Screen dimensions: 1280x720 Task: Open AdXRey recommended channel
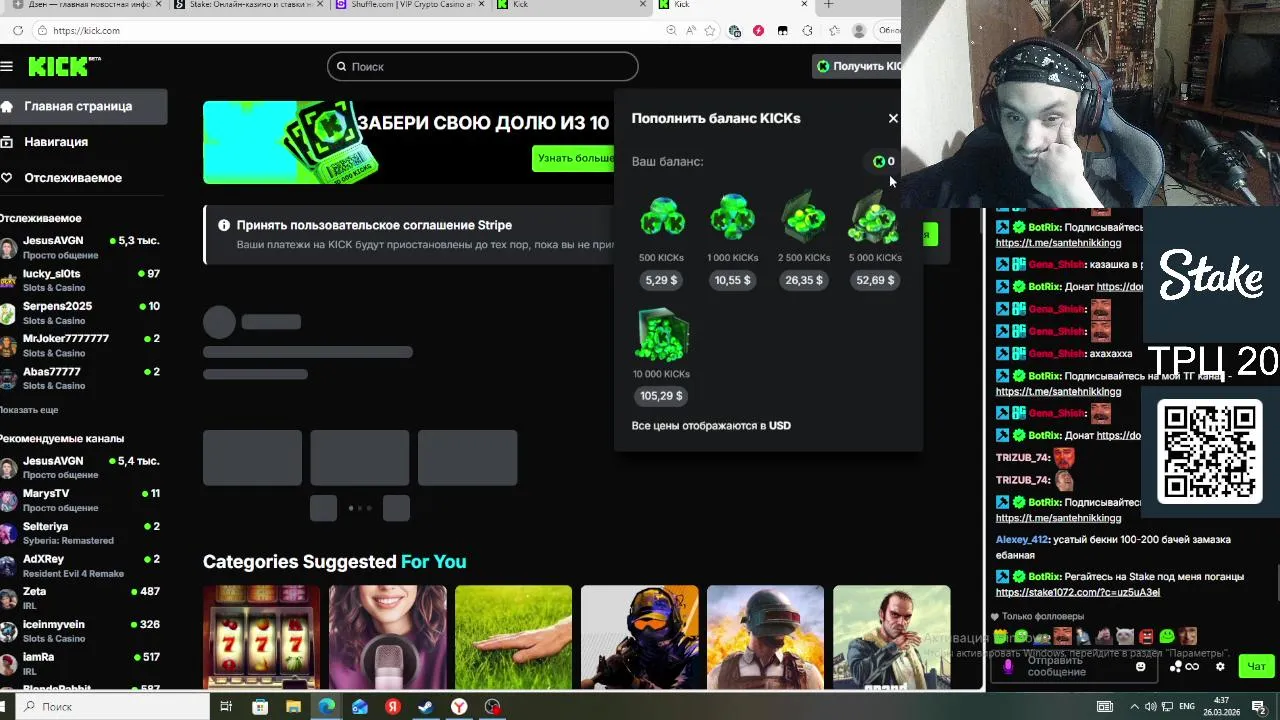click(80, 565)
